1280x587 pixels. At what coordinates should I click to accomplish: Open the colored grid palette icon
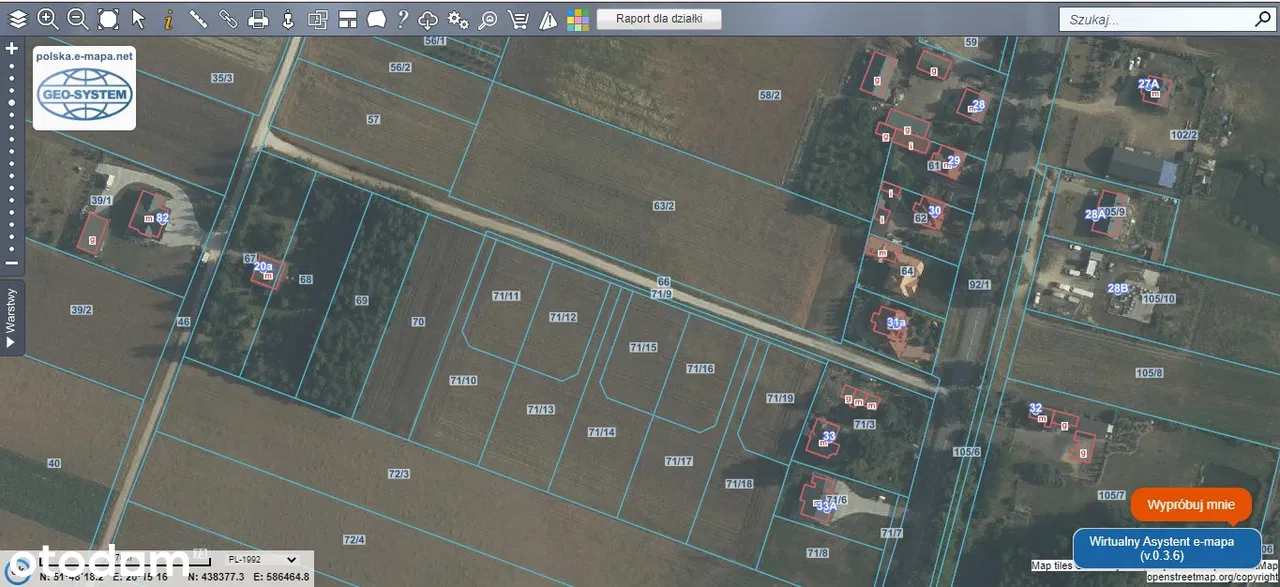(x=577, y=18)
